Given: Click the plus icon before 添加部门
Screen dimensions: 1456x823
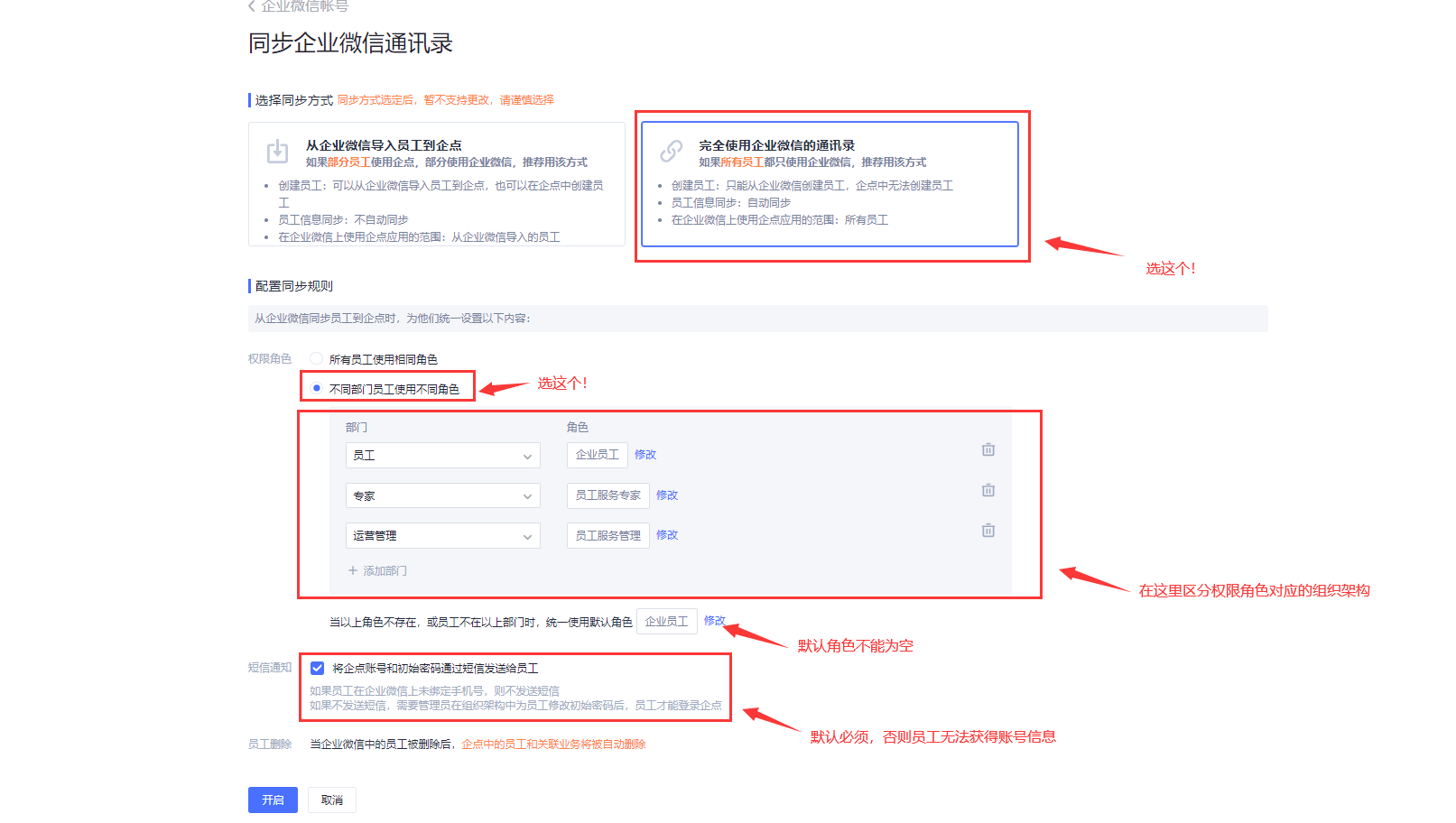Looking at the screenshot, I should tap(353, 571).
